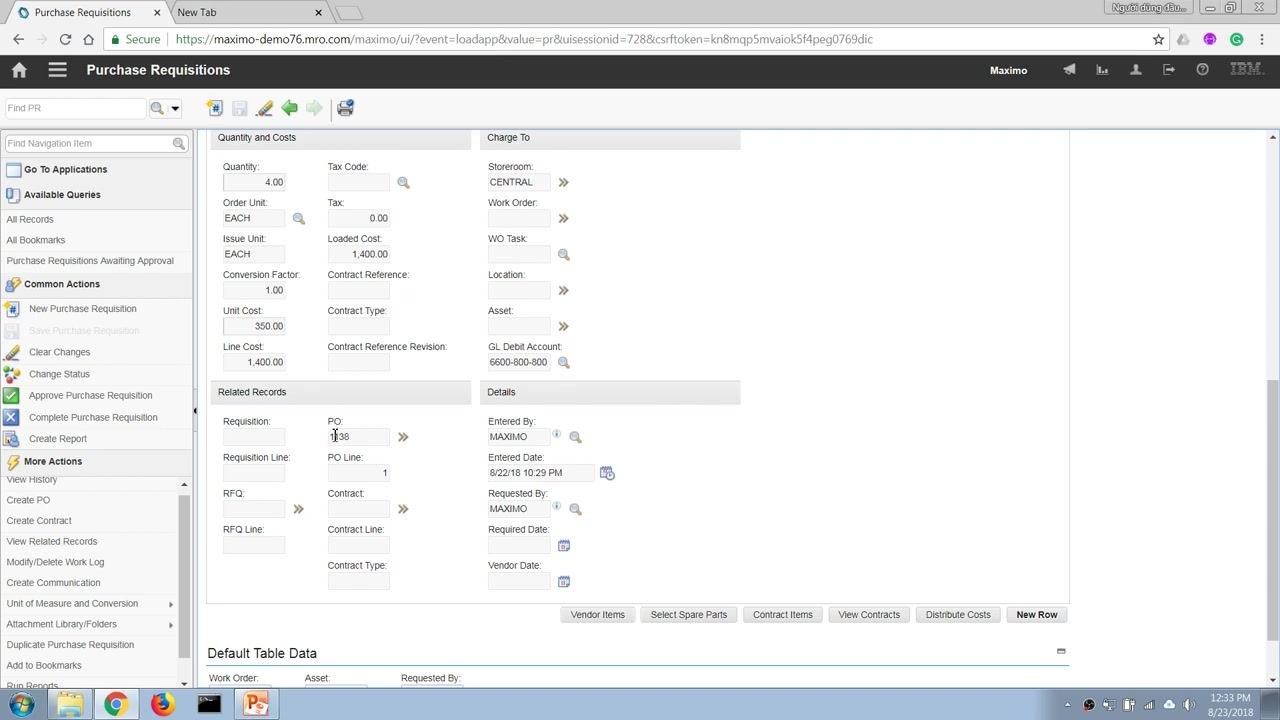The height and width of the screenshot is (720, 1280).
Task: Open Chrome from Windows taskbar
Action: click(116, 704)
